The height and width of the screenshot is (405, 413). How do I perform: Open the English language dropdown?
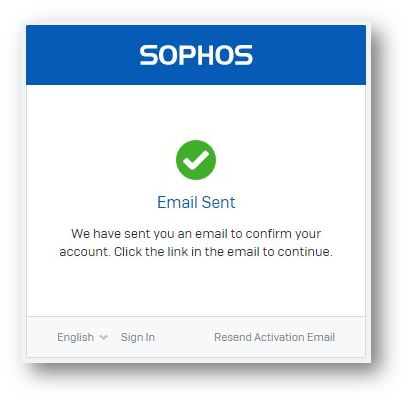point(82,337)
